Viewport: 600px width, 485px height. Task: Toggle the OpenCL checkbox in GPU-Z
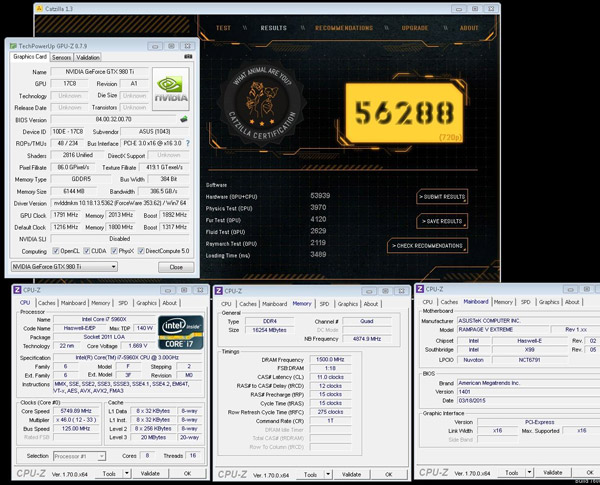[56, 251]
